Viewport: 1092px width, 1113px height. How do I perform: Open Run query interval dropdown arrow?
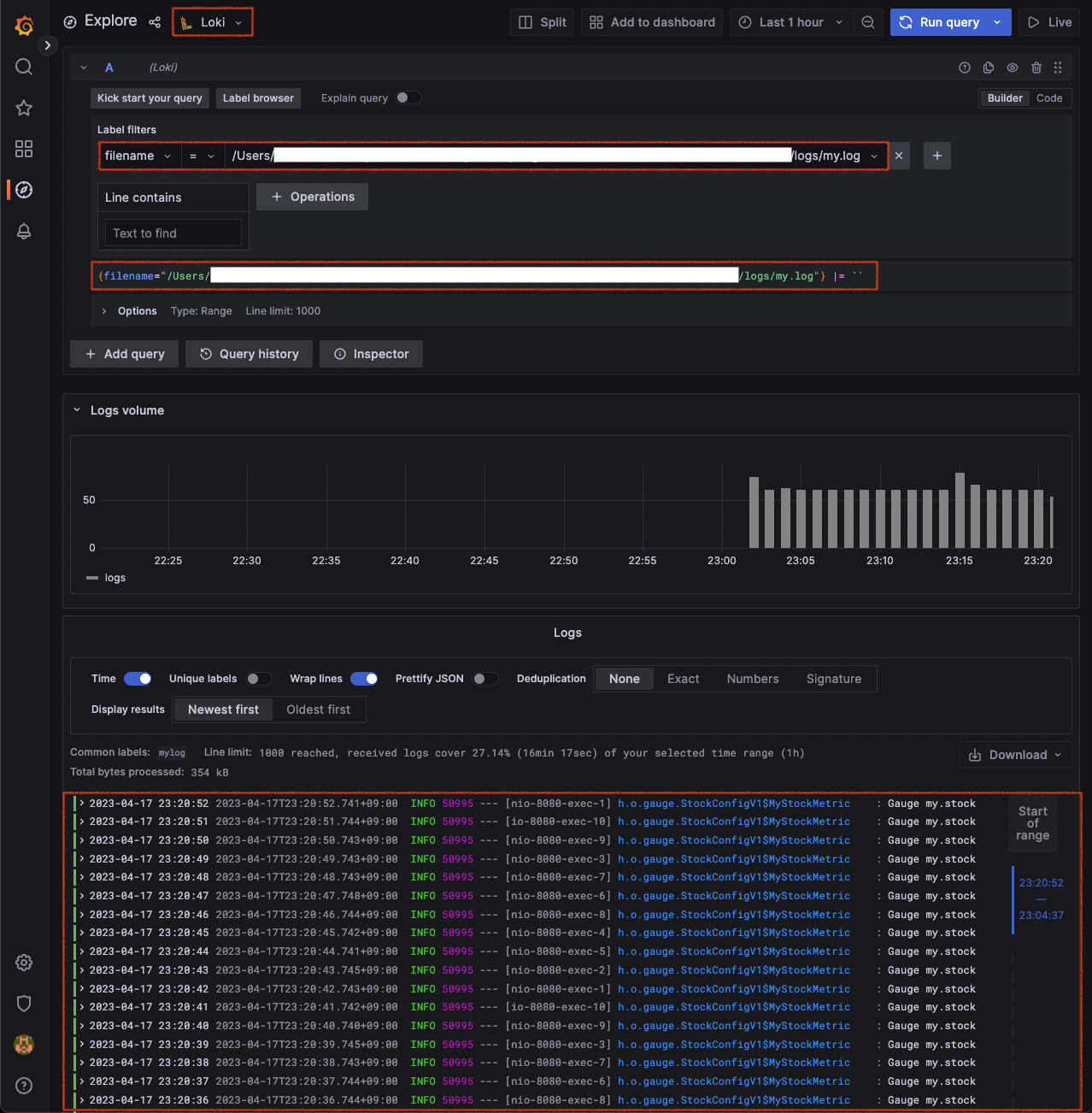pos(997,22)
